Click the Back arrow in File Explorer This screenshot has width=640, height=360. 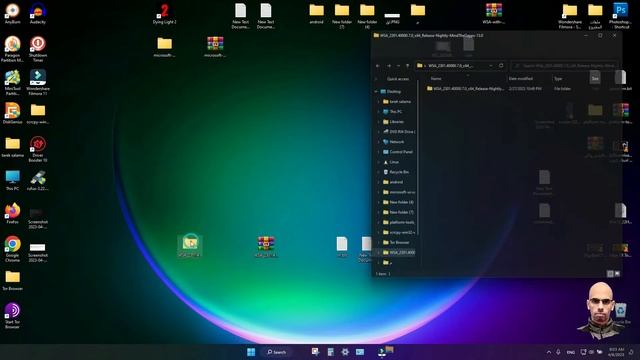pos(378,66)
